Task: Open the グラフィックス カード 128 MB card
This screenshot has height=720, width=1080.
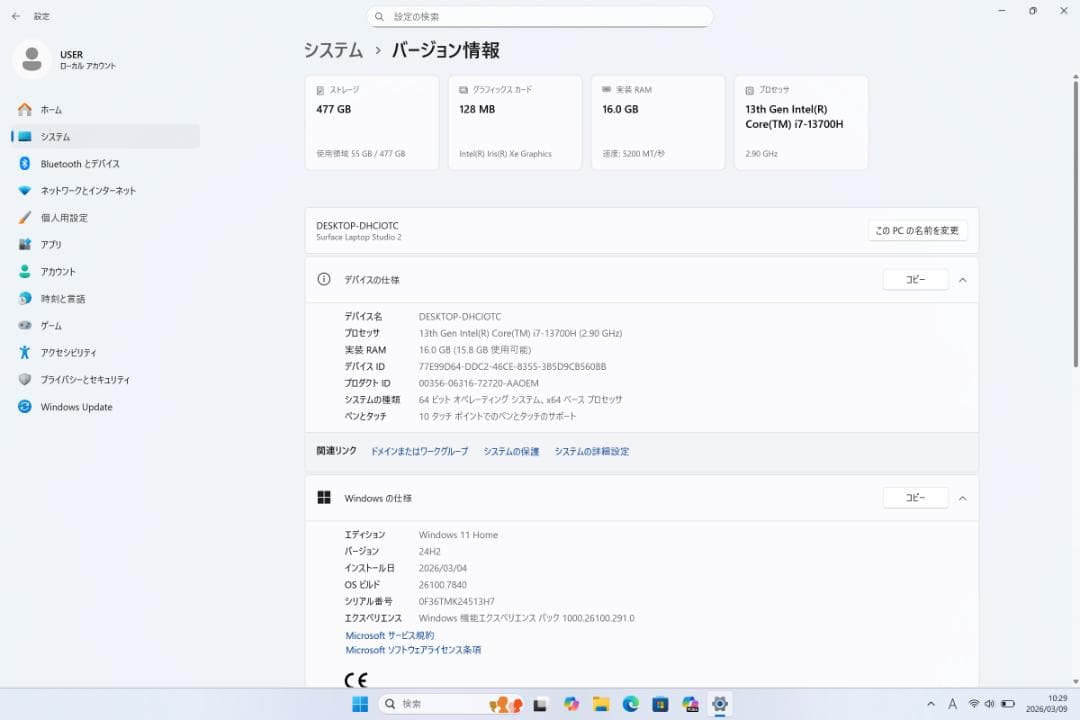Action: [x=515, y=123]
